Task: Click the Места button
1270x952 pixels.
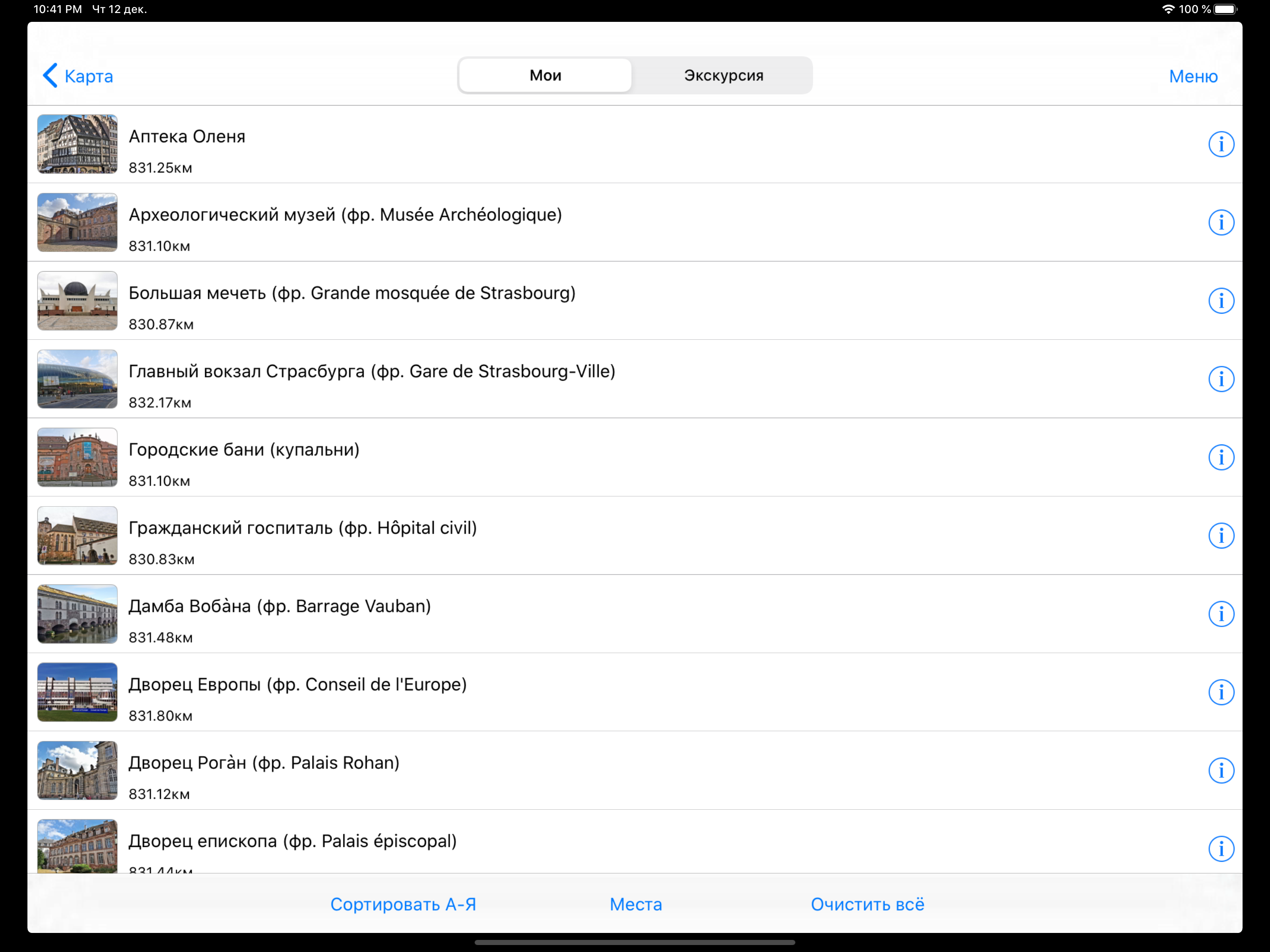Action: pyautogui.click(x=635, y=904)
